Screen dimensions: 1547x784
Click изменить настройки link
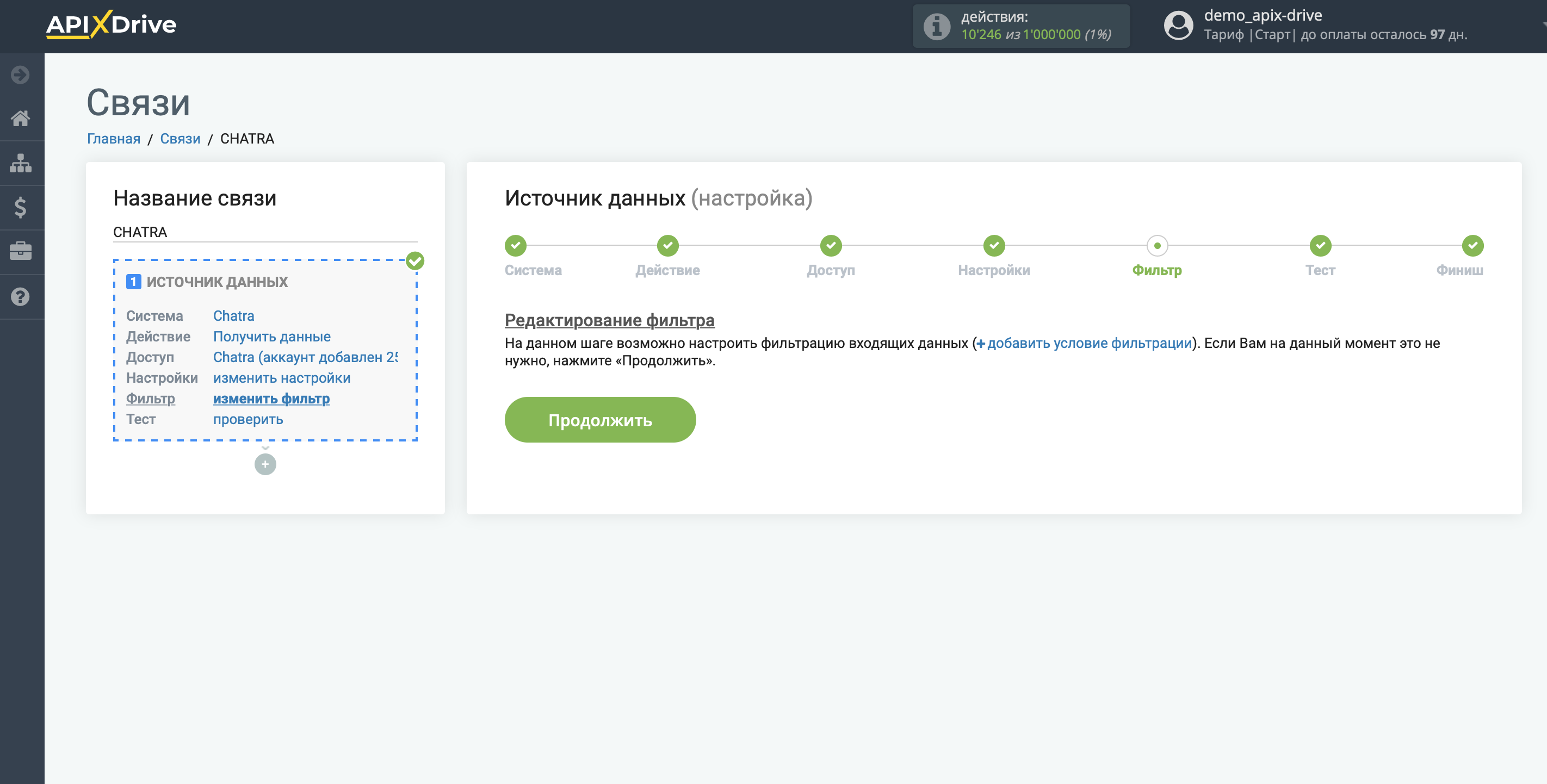pyautogui.click(x=282, y=378)
